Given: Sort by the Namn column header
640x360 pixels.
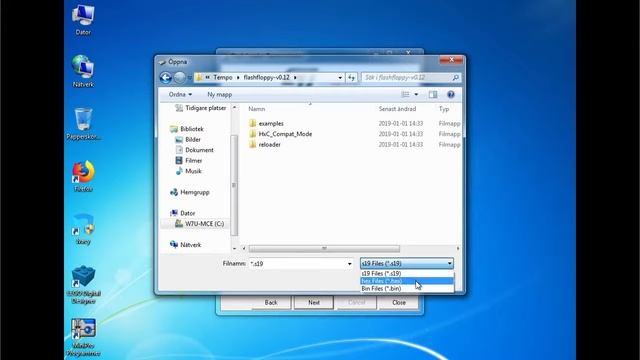Looking at the screenshot, I should [257, 109].
